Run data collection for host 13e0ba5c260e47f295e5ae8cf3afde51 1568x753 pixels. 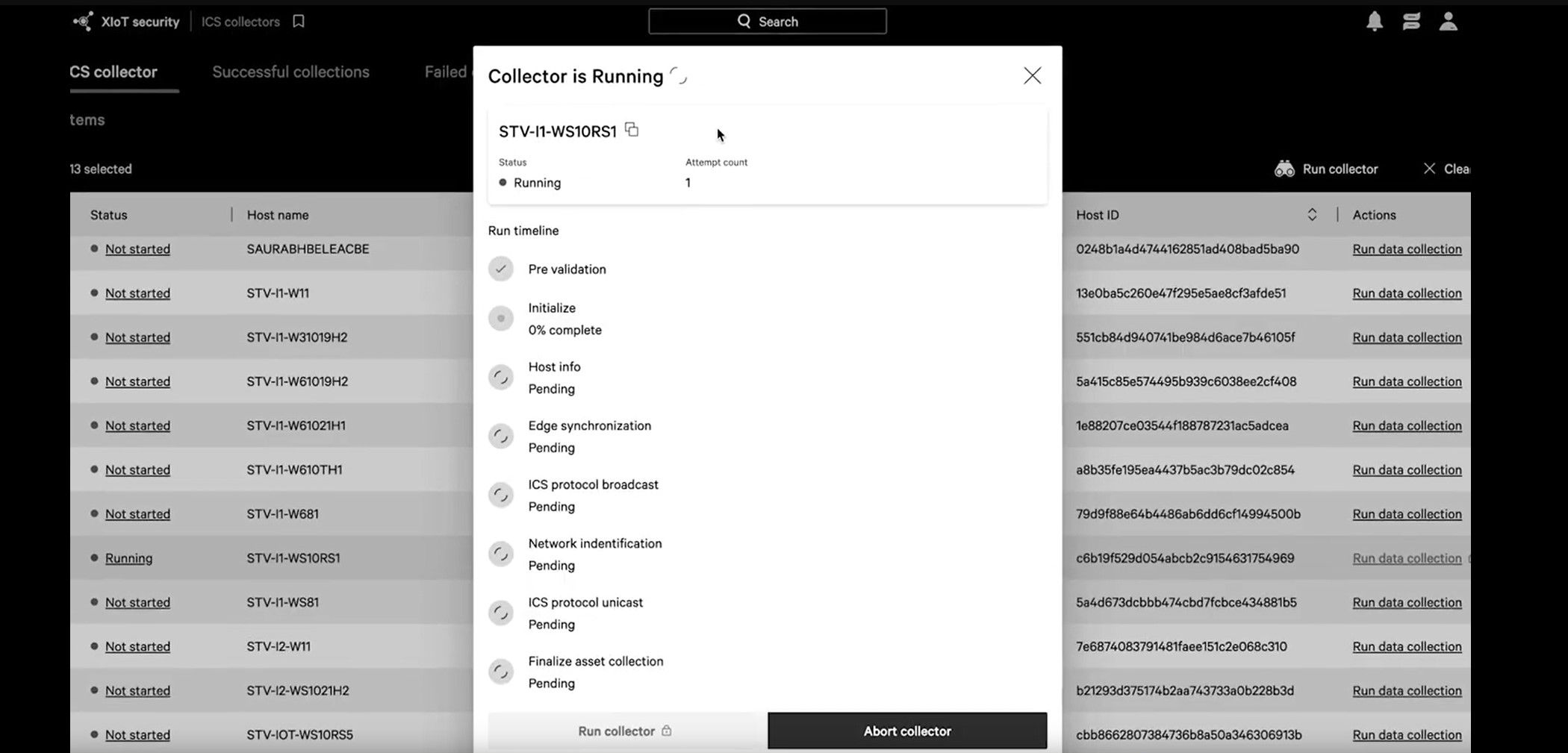(x=1407, y=293)
